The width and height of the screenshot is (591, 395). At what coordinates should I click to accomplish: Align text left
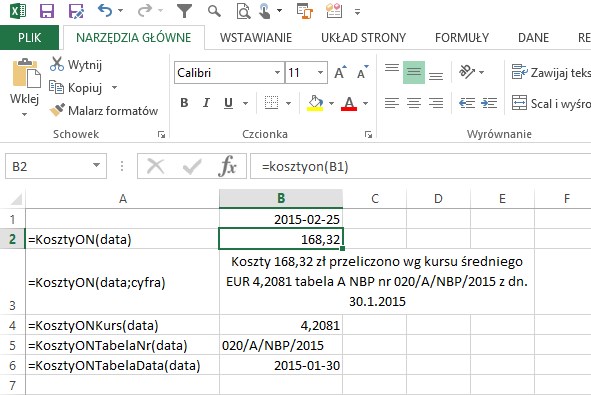[x=392, y=103]
